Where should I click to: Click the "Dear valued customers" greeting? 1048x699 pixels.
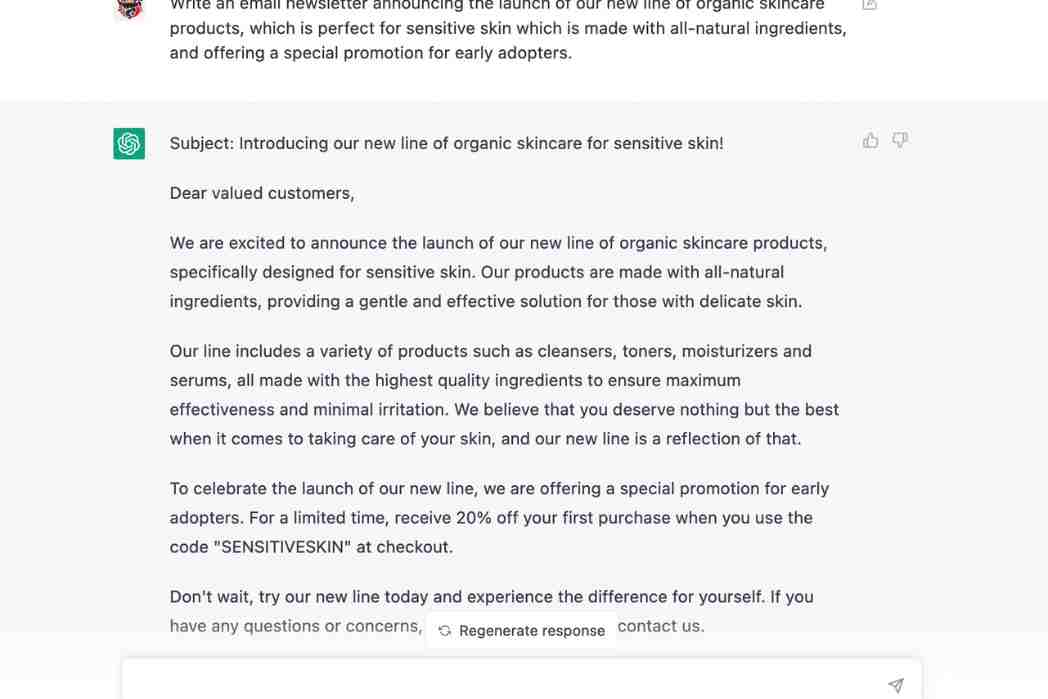(262, 192)
